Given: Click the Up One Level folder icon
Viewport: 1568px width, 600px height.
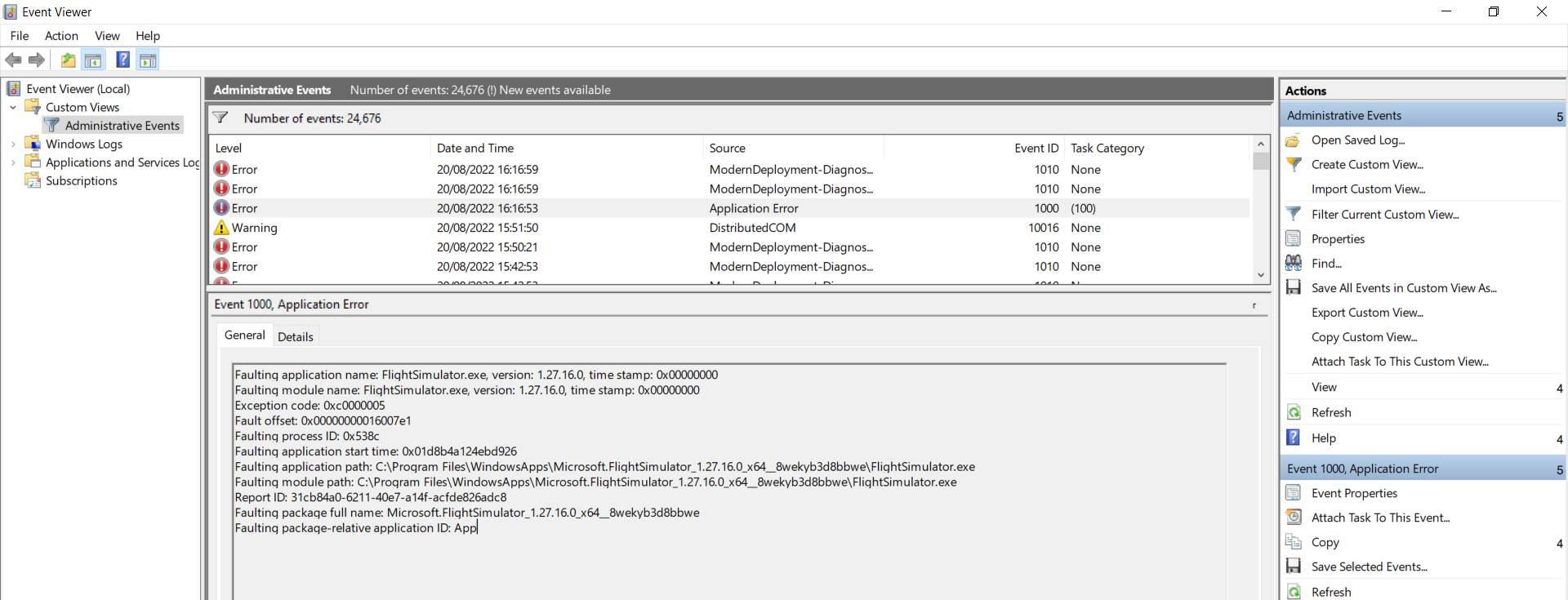Looking at the screenshot, I should coord(68,60).
